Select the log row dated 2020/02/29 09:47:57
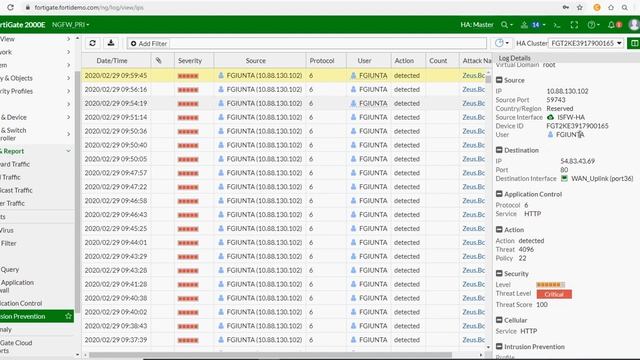The image size is (640, 360). pos(284,173)
